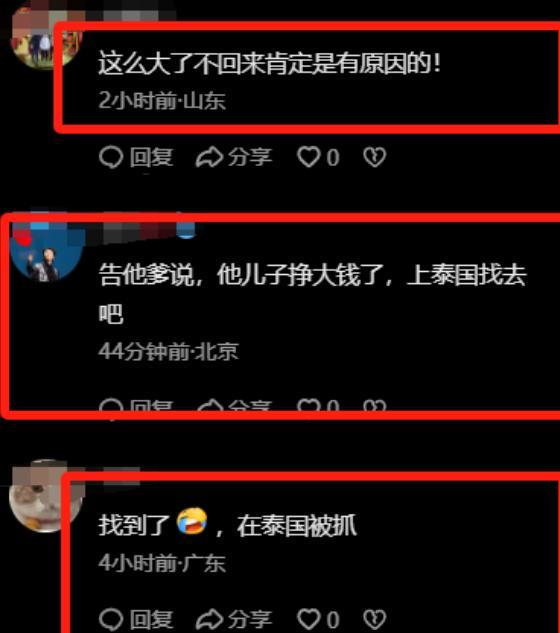
Task: Dislike the Guangdong comment with broken heart
Action: [x=374, y=619]
